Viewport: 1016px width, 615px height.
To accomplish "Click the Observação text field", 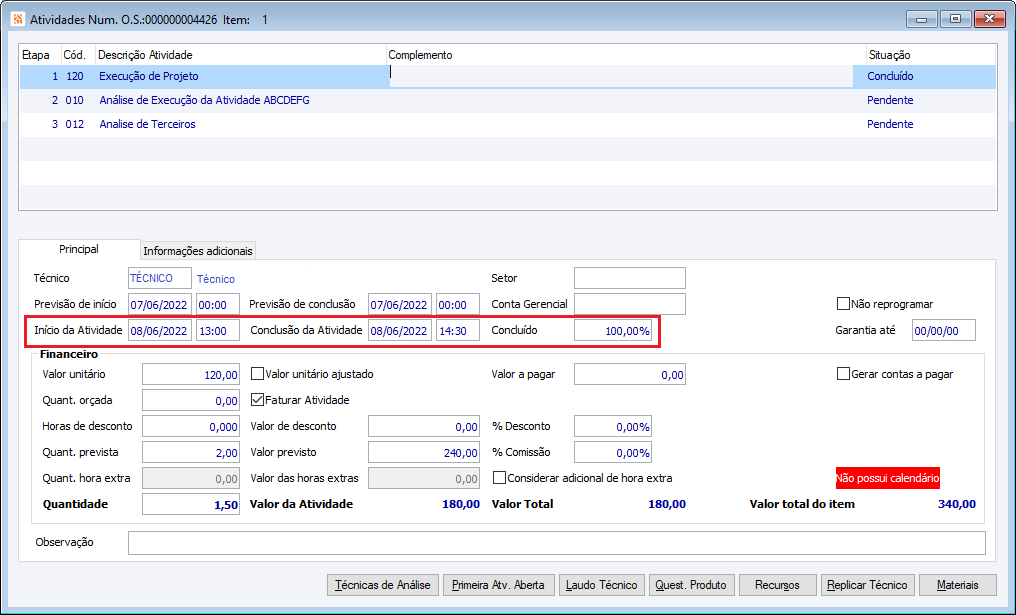I will [556, 543].
